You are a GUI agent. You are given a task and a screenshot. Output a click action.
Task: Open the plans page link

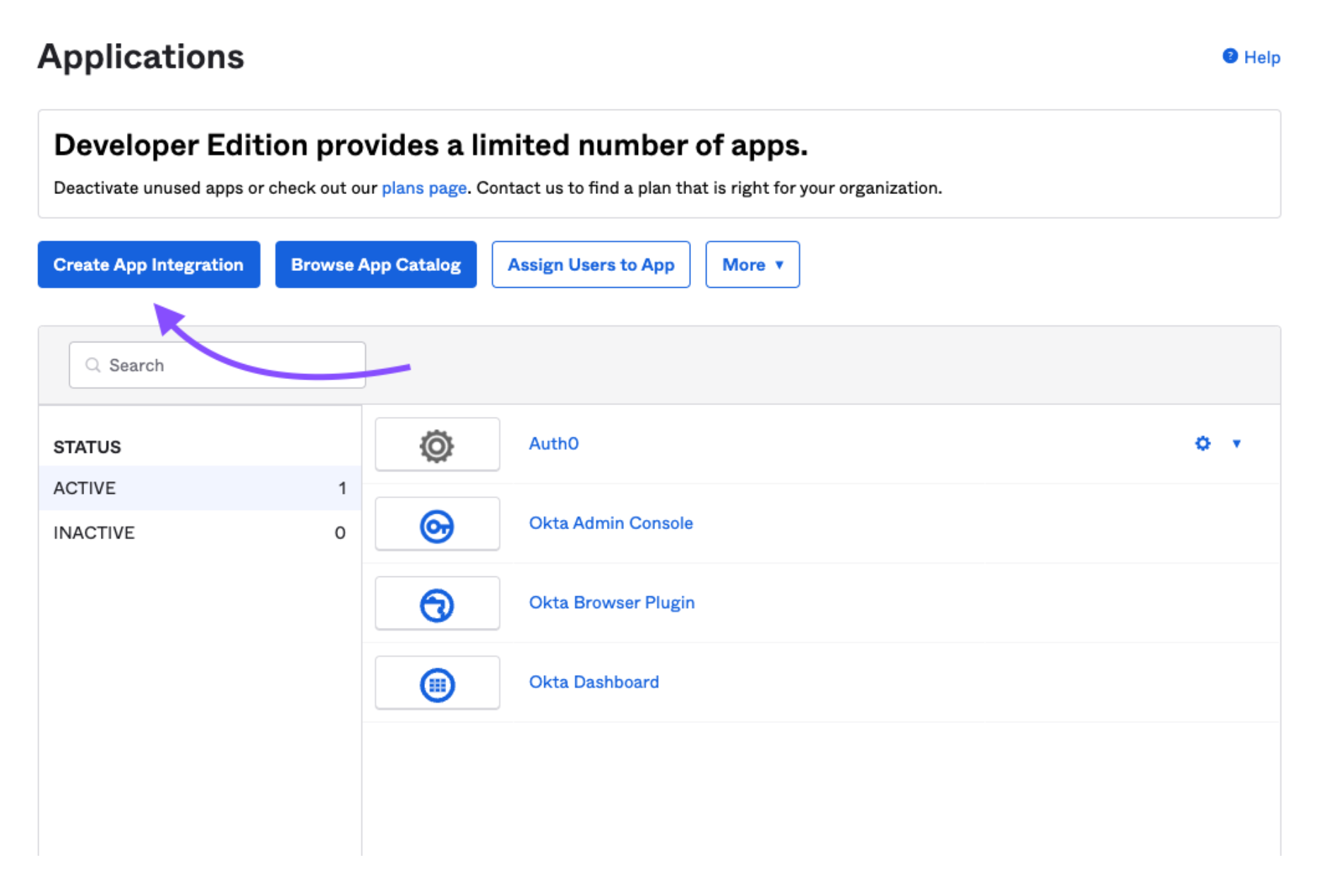(423, 188)
